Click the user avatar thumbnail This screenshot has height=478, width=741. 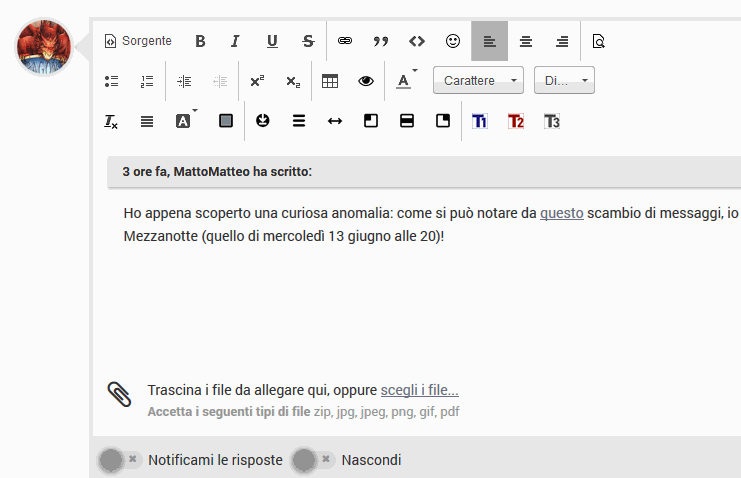pos(45,47)
